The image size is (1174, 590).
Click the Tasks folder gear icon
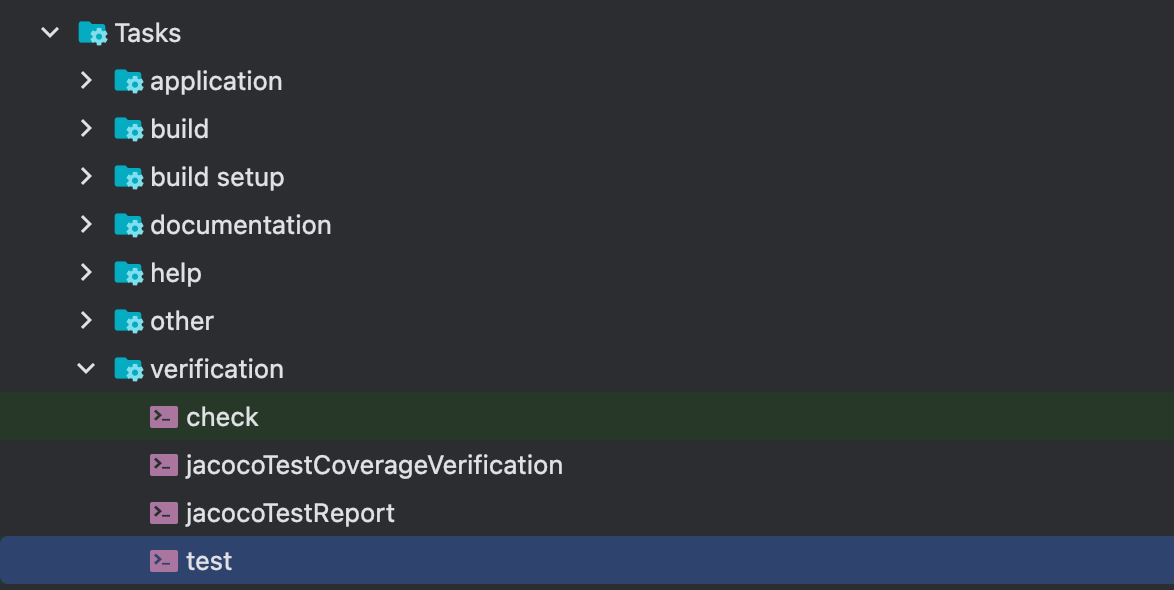(93, 33)
